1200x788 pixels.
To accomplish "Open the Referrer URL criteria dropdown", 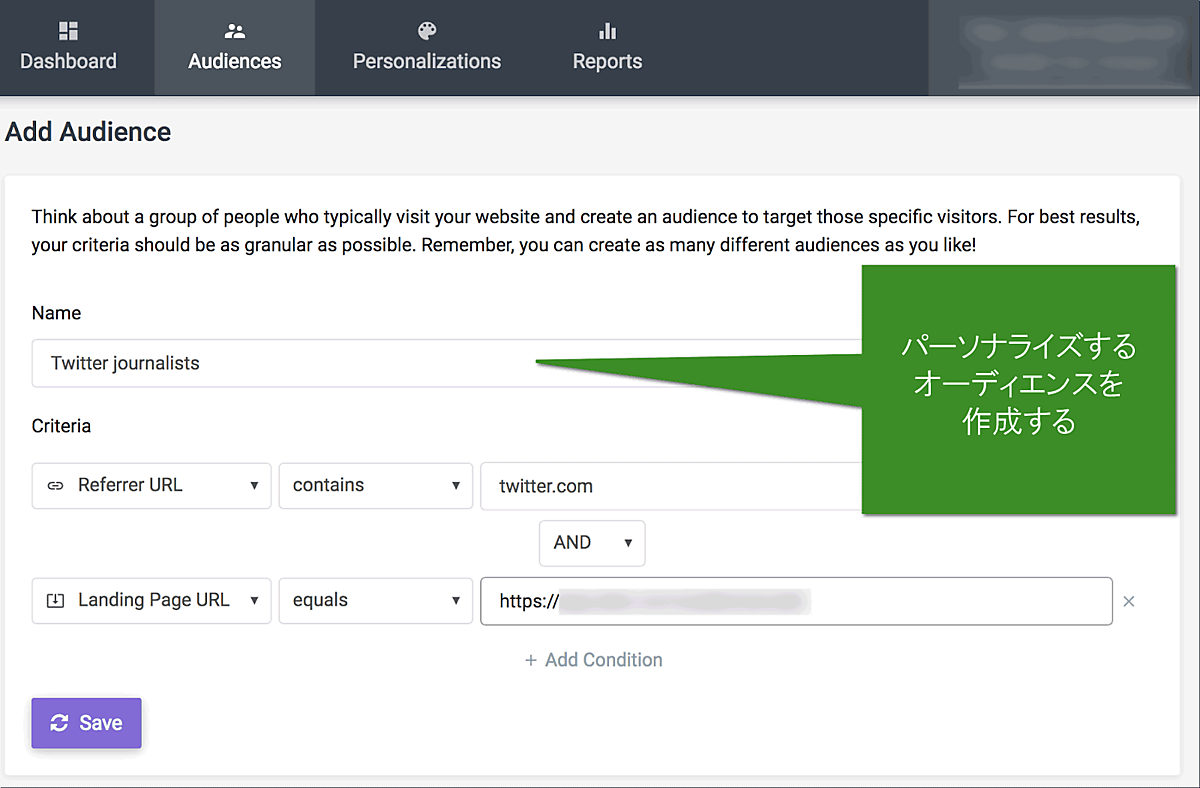I will tap(152, 486).
